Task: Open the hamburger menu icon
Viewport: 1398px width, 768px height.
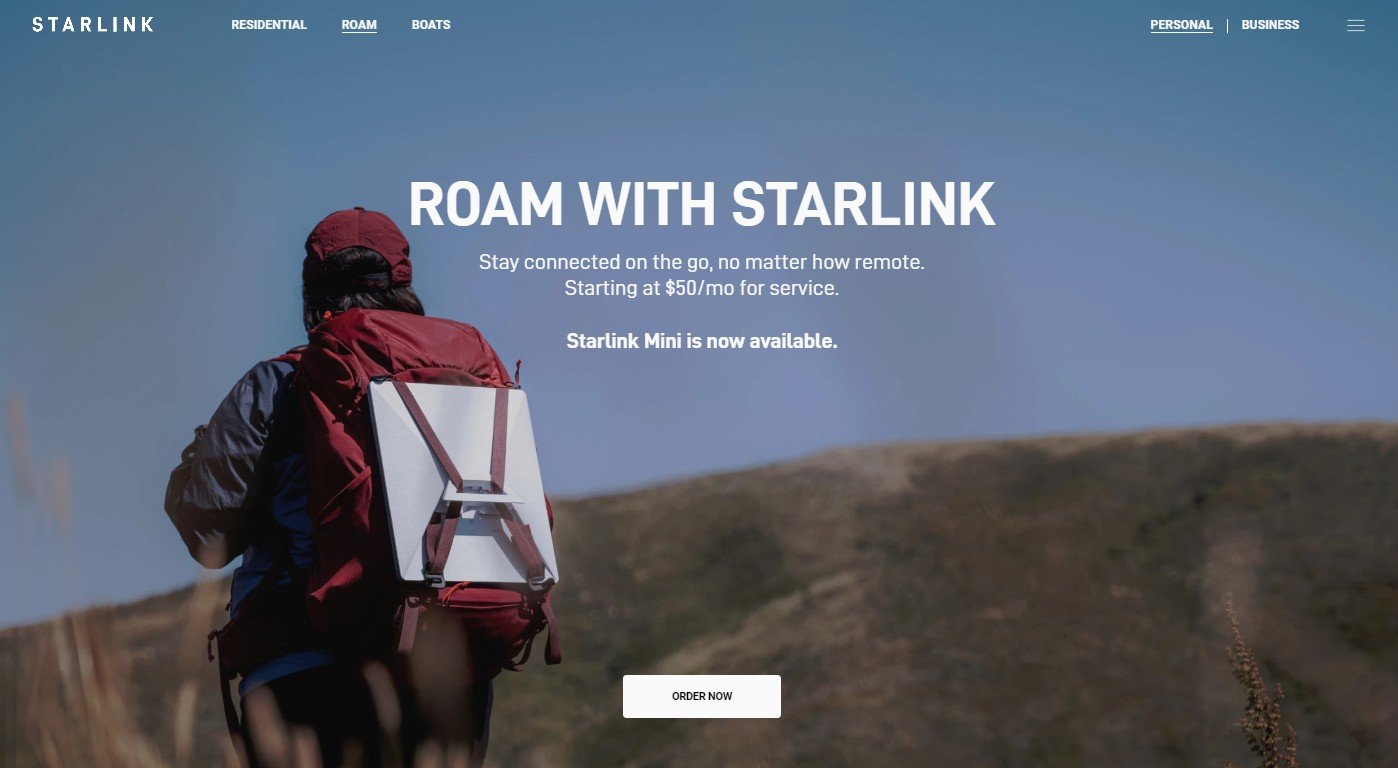Action: (x=1355, y=26)
